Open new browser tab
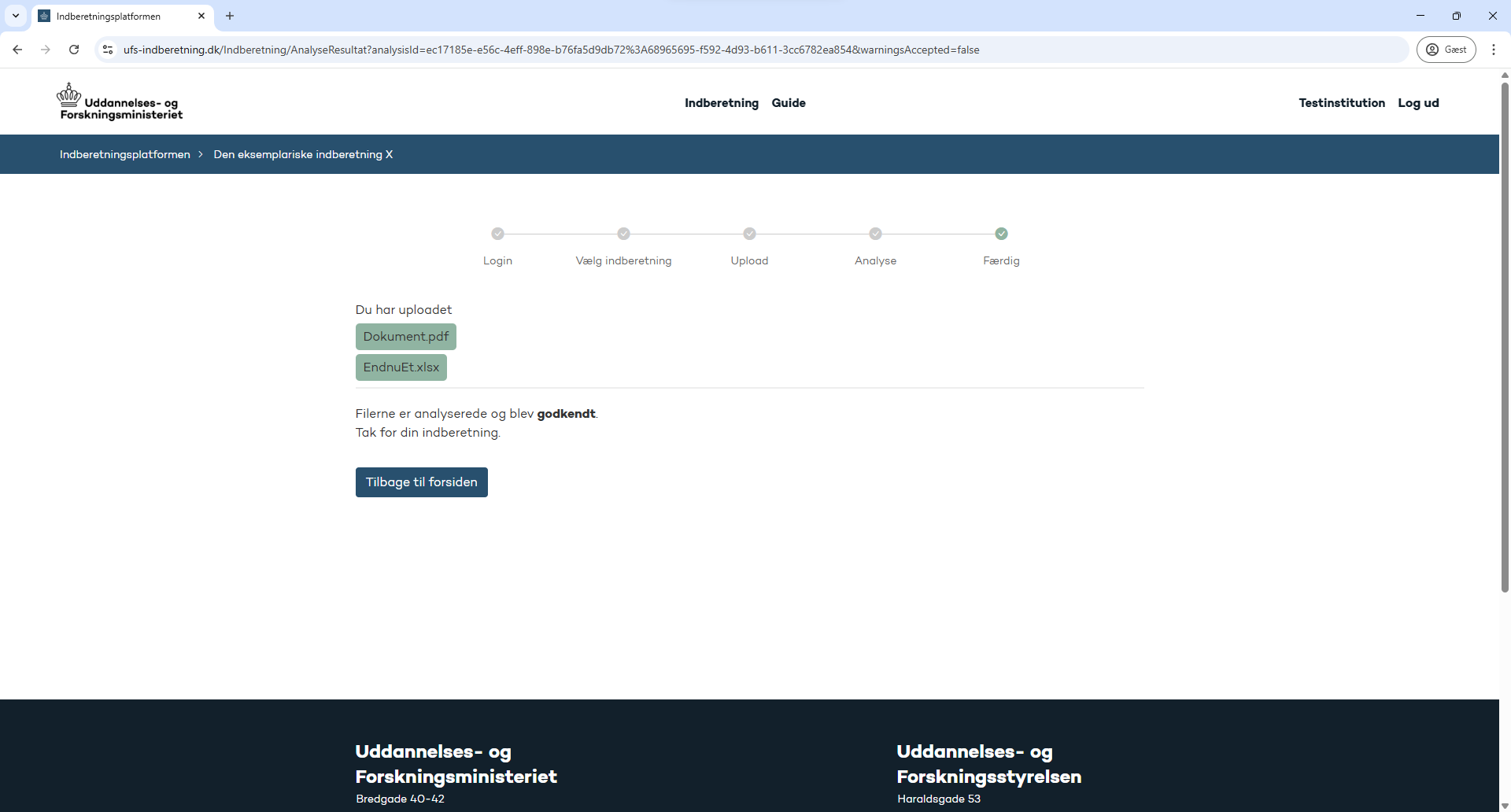Image resolution: width=1511 pixels, height=812 pixels. pyautogui.click(x=230, y=16)
